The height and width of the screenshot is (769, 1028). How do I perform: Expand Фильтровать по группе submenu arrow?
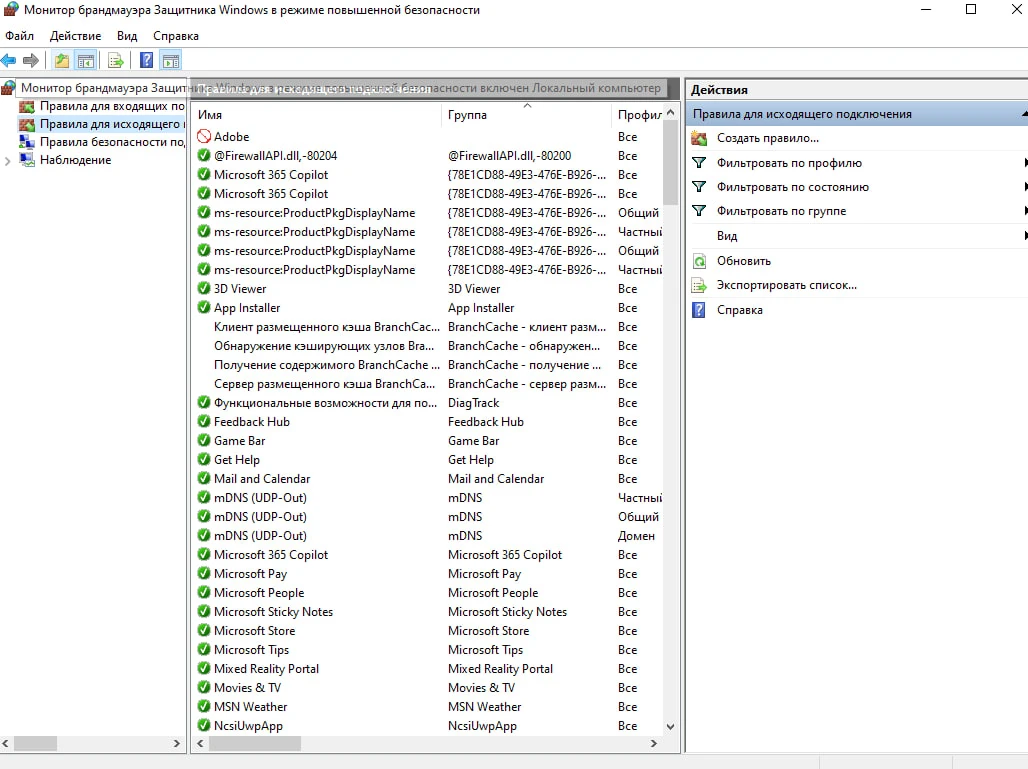pos(1025,210)
